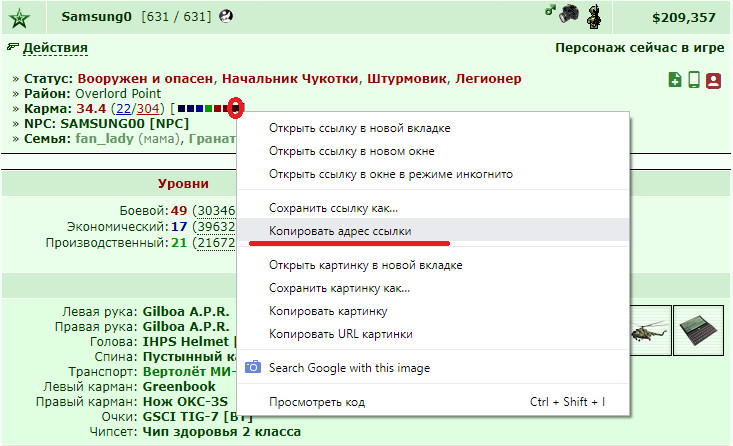This screenshot has height=446, width=733.
Task: Click the globe icon beside Samsung0 name
Action: 226,17
